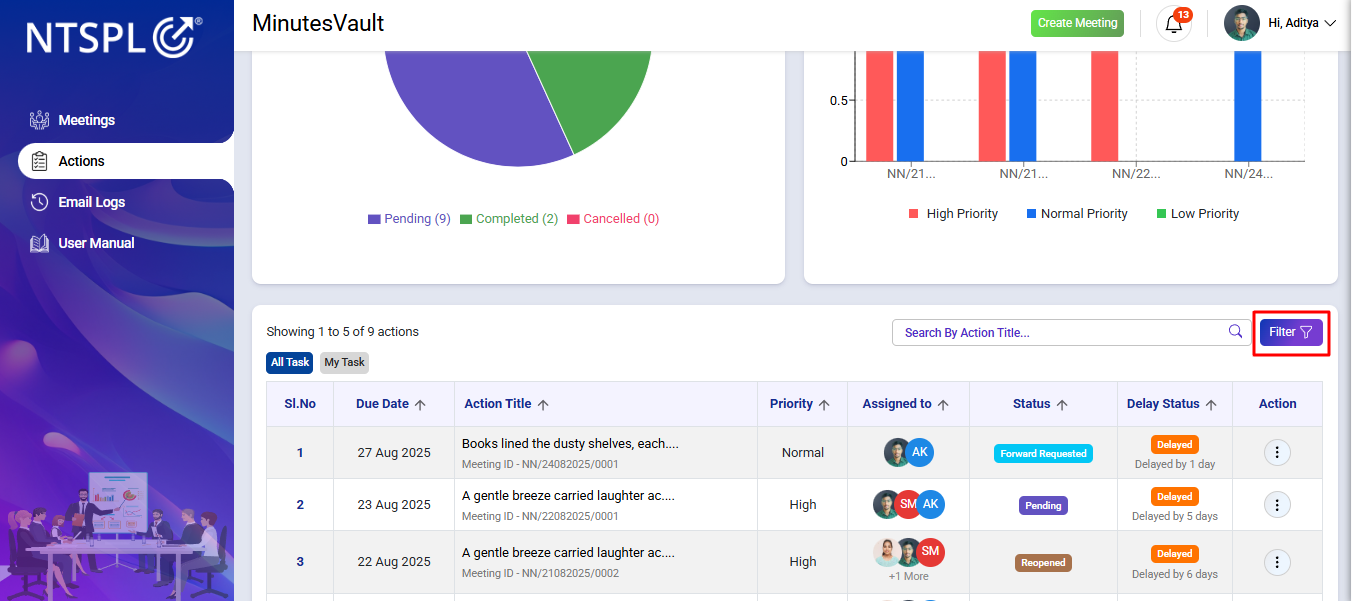Viewport: 1352px width, 601px height.
Task: Click Aditya's profile avatar picture
Action: pos(1242,23)
